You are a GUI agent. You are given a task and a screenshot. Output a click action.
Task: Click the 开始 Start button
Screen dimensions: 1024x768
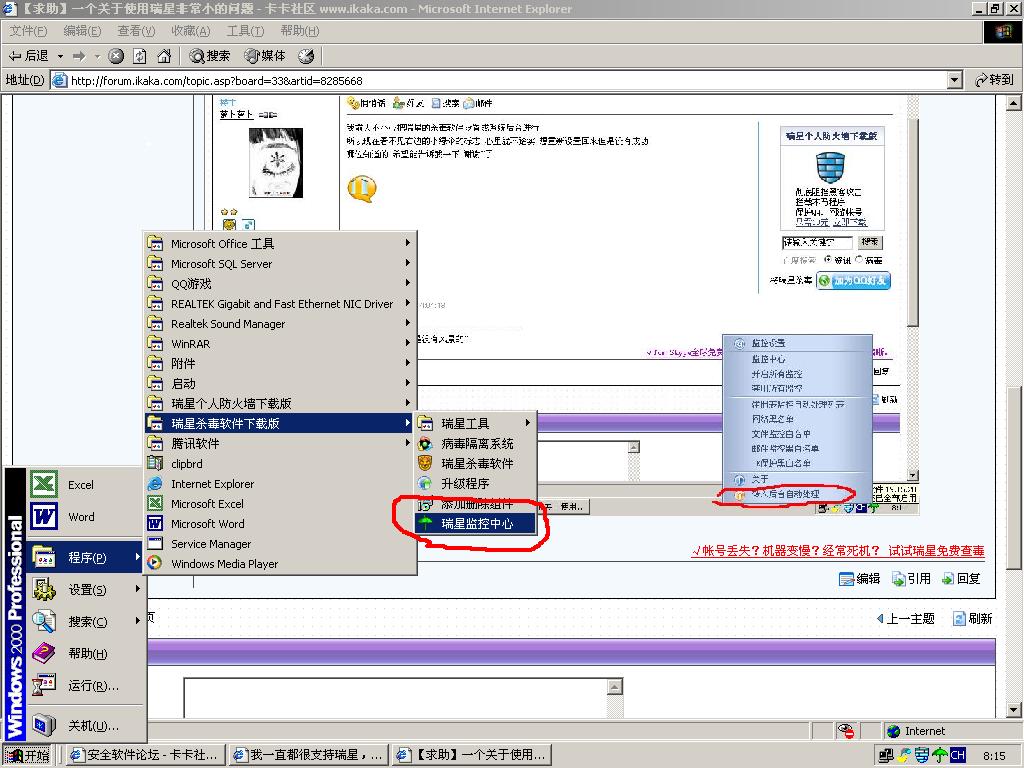pos(27,755)
